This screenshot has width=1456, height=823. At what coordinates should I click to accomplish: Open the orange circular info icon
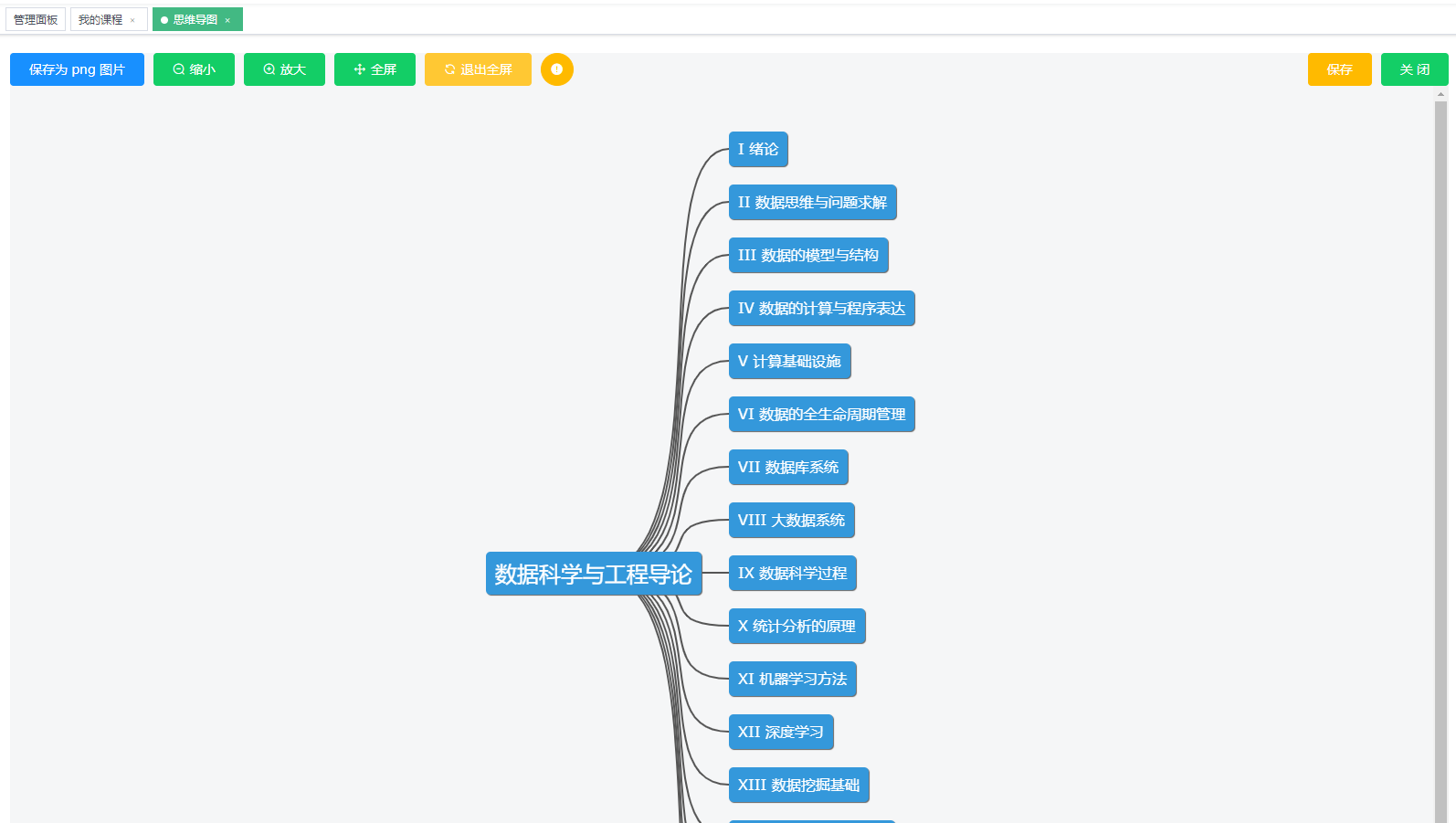pos(557,69)
